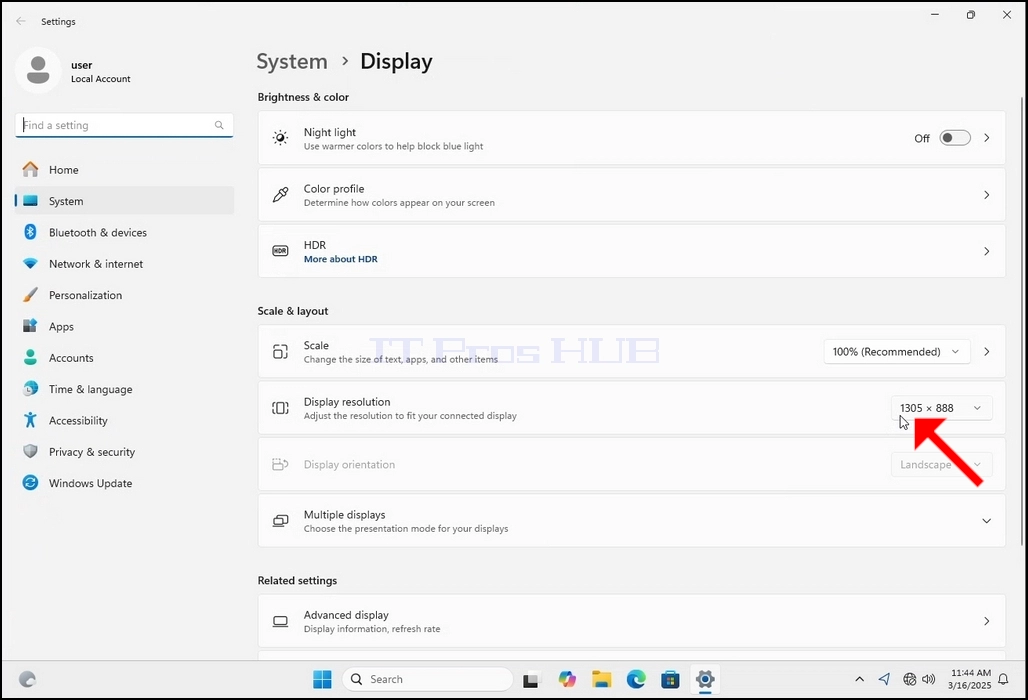Open the Display resolution dropdown

(x=941, y=408)
